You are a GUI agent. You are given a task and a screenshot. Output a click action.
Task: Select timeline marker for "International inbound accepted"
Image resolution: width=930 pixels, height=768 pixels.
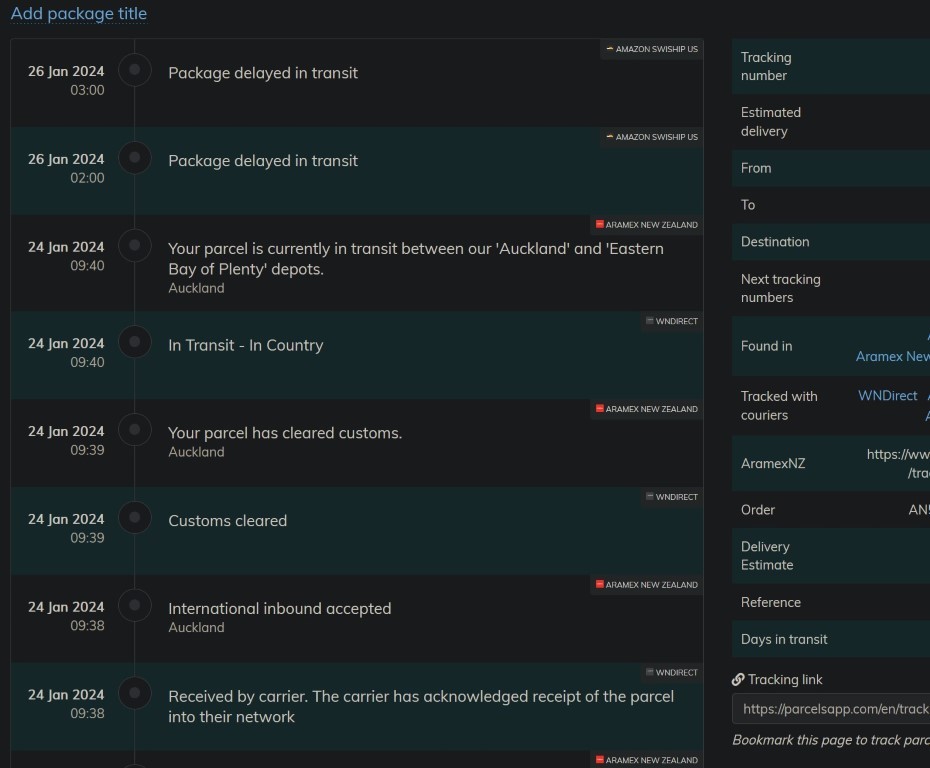[x=135, y=606]
